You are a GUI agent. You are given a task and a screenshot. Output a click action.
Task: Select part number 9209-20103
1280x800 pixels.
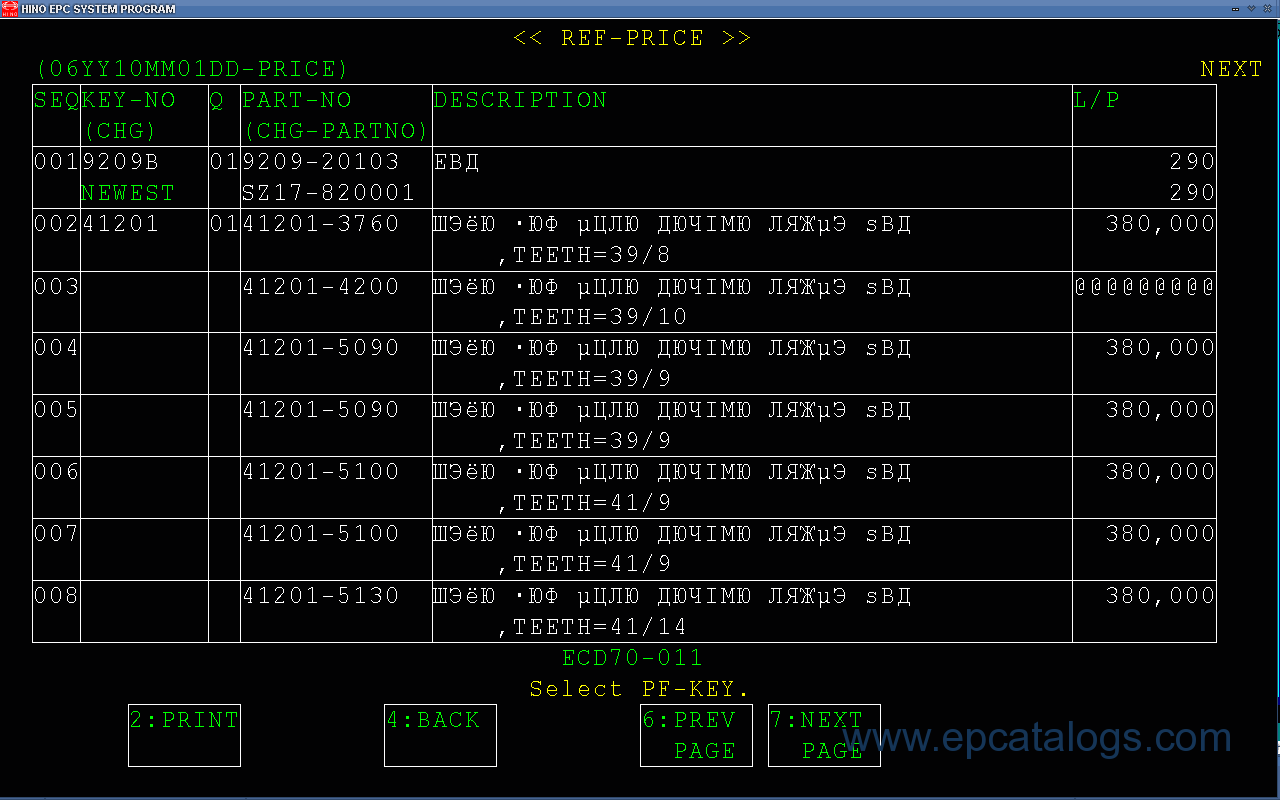click(321, 162)
